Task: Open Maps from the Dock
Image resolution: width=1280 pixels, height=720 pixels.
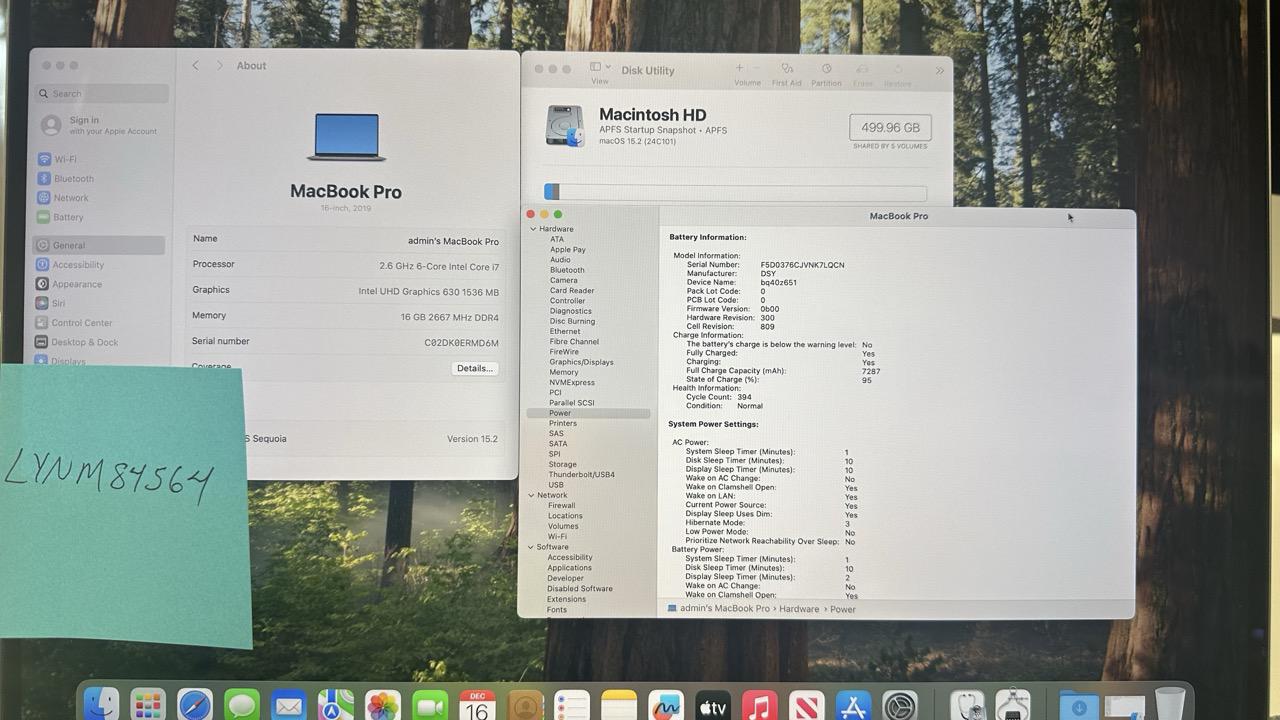Action: click(336, 706)
